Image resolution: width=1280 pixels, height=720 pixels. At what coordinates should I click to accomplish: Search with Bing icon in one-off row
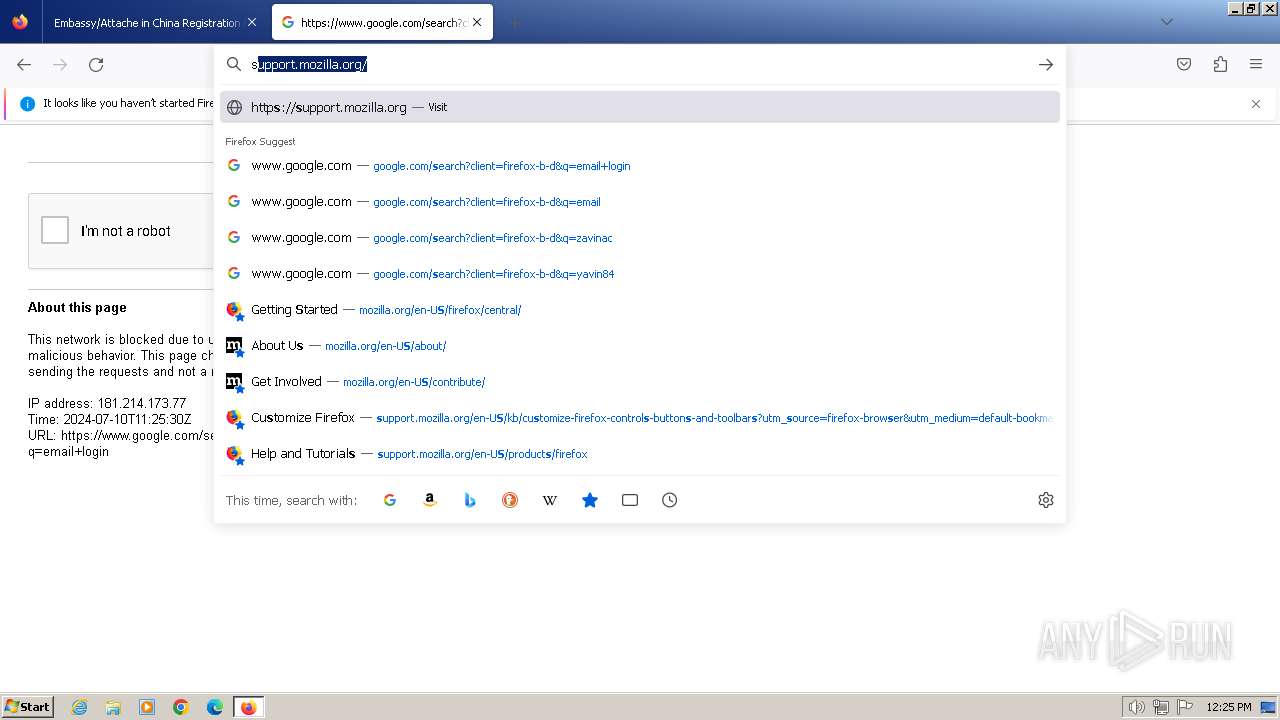pyautogui.click(x=470, y=500)
